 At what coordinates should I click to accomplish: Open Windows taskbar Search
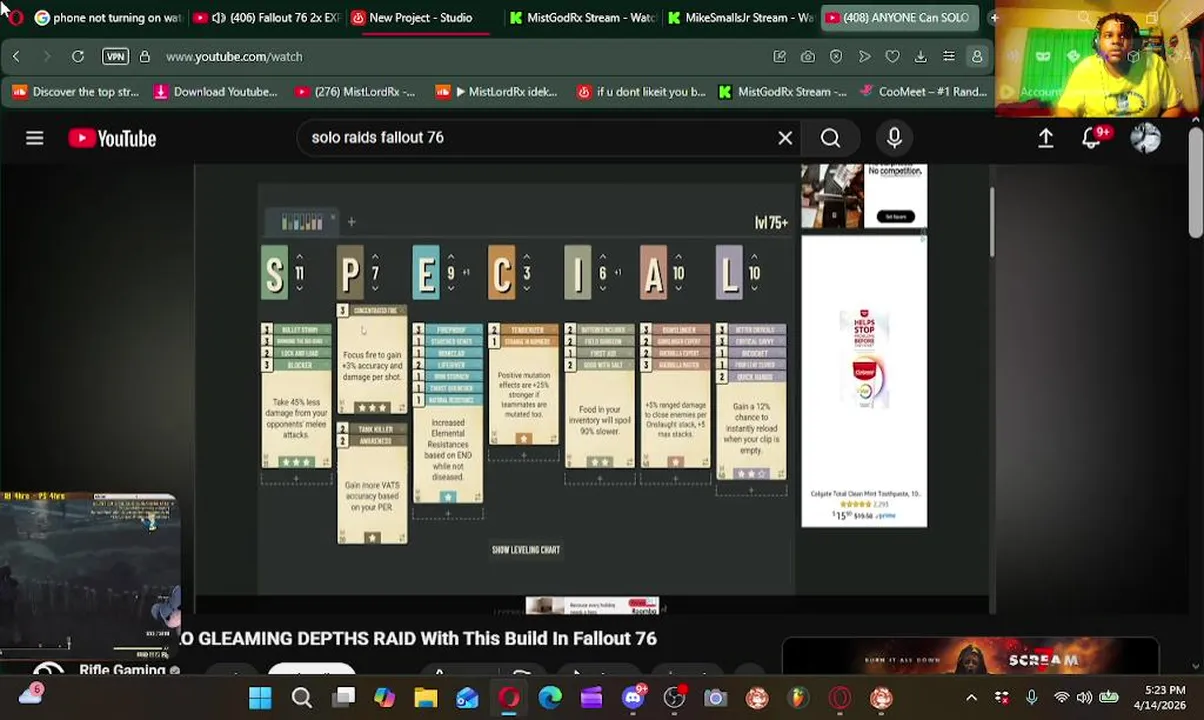click(x=301, y=697)
